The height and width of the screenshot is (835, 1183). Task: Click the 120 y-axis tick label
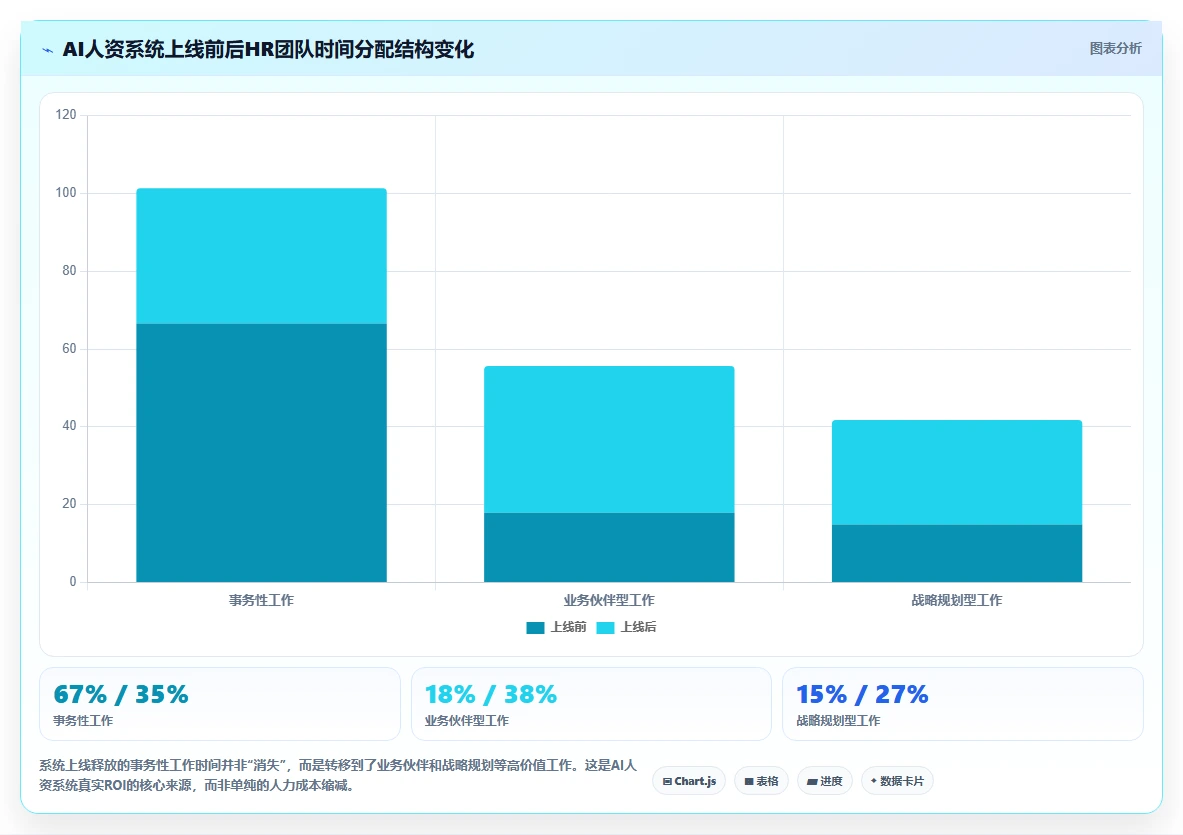tap(66, 115)
